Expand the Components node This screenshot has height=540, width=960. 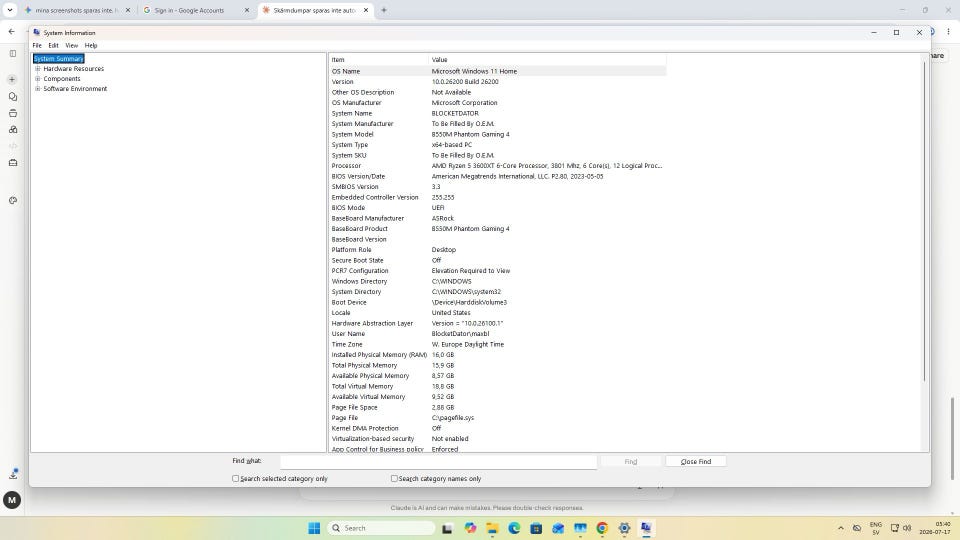tap(38, 78)
